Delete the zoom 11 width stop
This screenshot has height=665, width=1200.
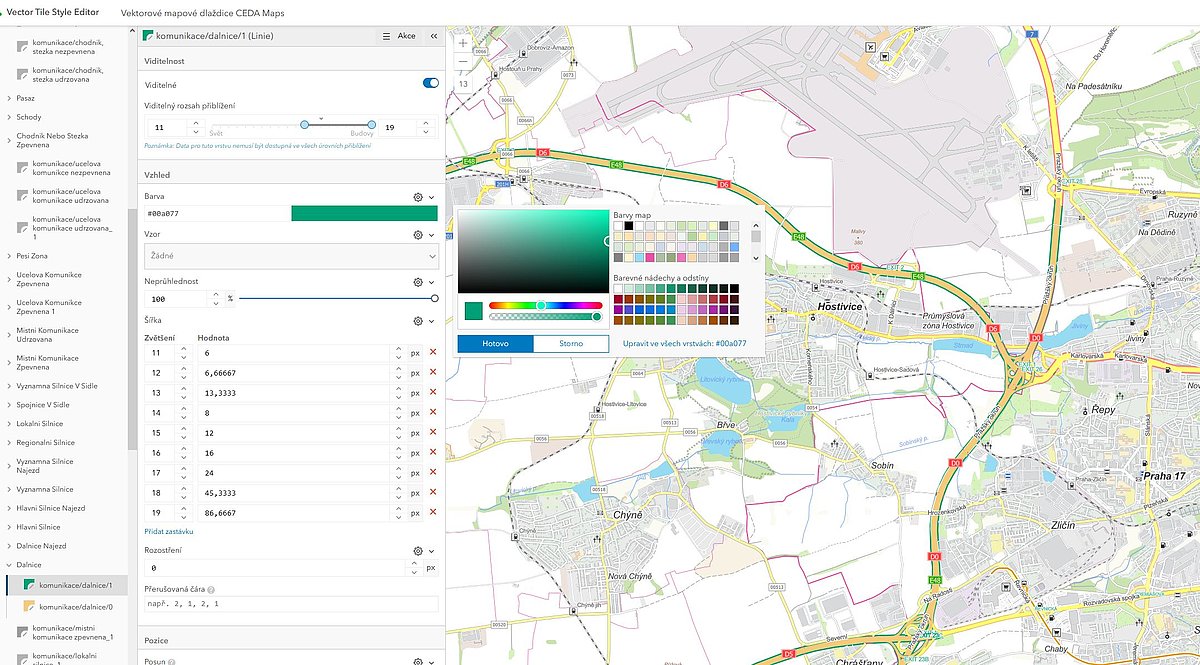(433, 353)
